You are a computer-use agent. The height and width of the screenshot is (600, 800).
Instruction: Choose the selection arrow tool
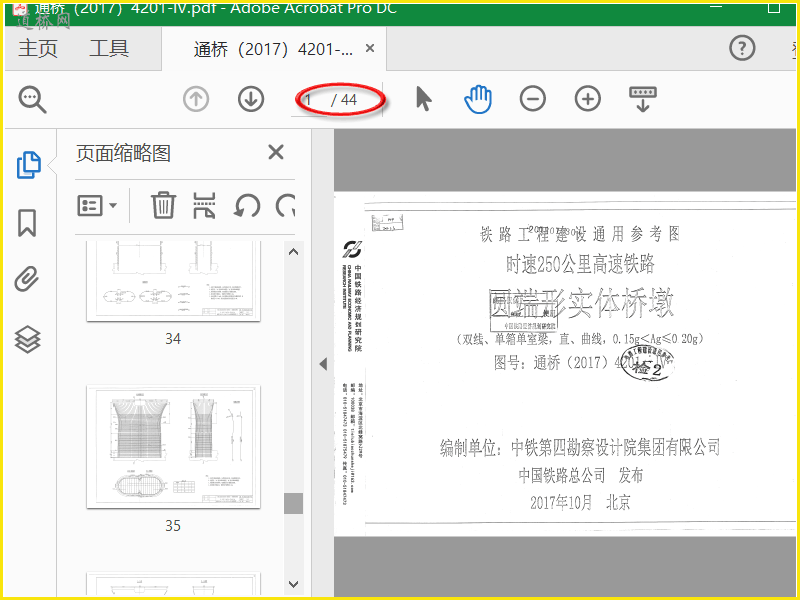point(423,99)
